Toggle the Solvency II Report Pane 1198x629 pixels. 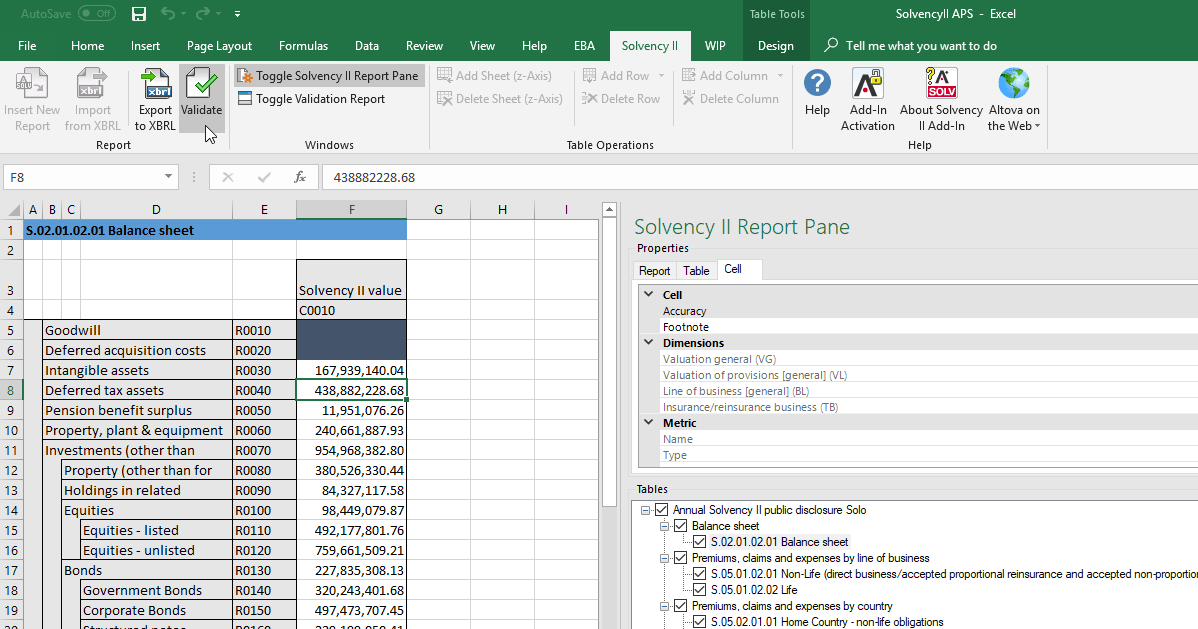tap(328, 75)
